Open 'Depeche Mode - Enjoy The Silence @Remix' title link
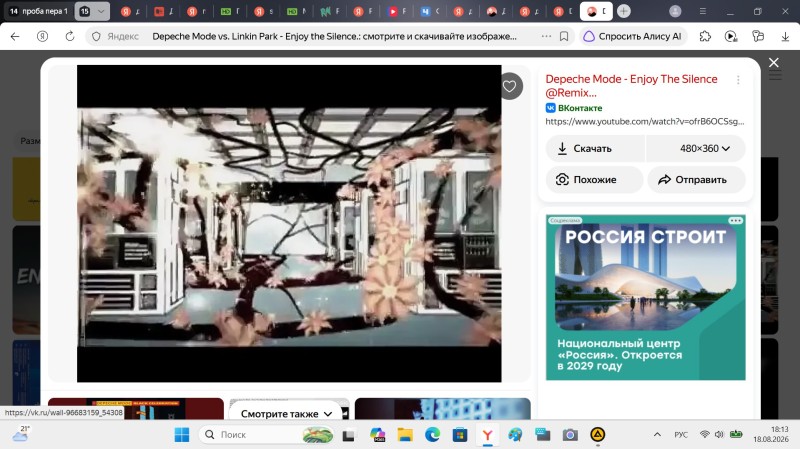The image size is (800, 449). point(631,86)
